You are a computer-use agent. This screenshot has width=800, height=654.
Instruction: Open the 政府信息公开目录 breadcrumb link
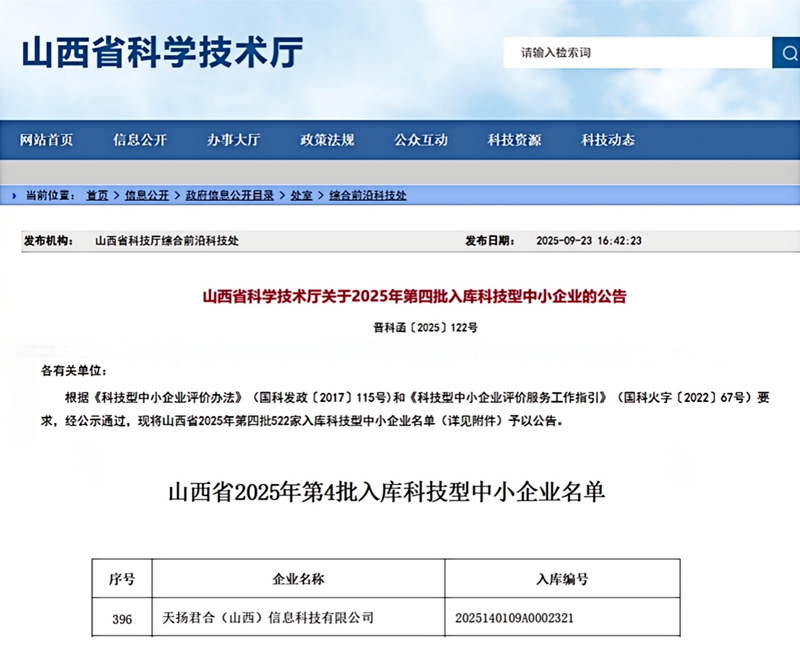pos(229,196)
